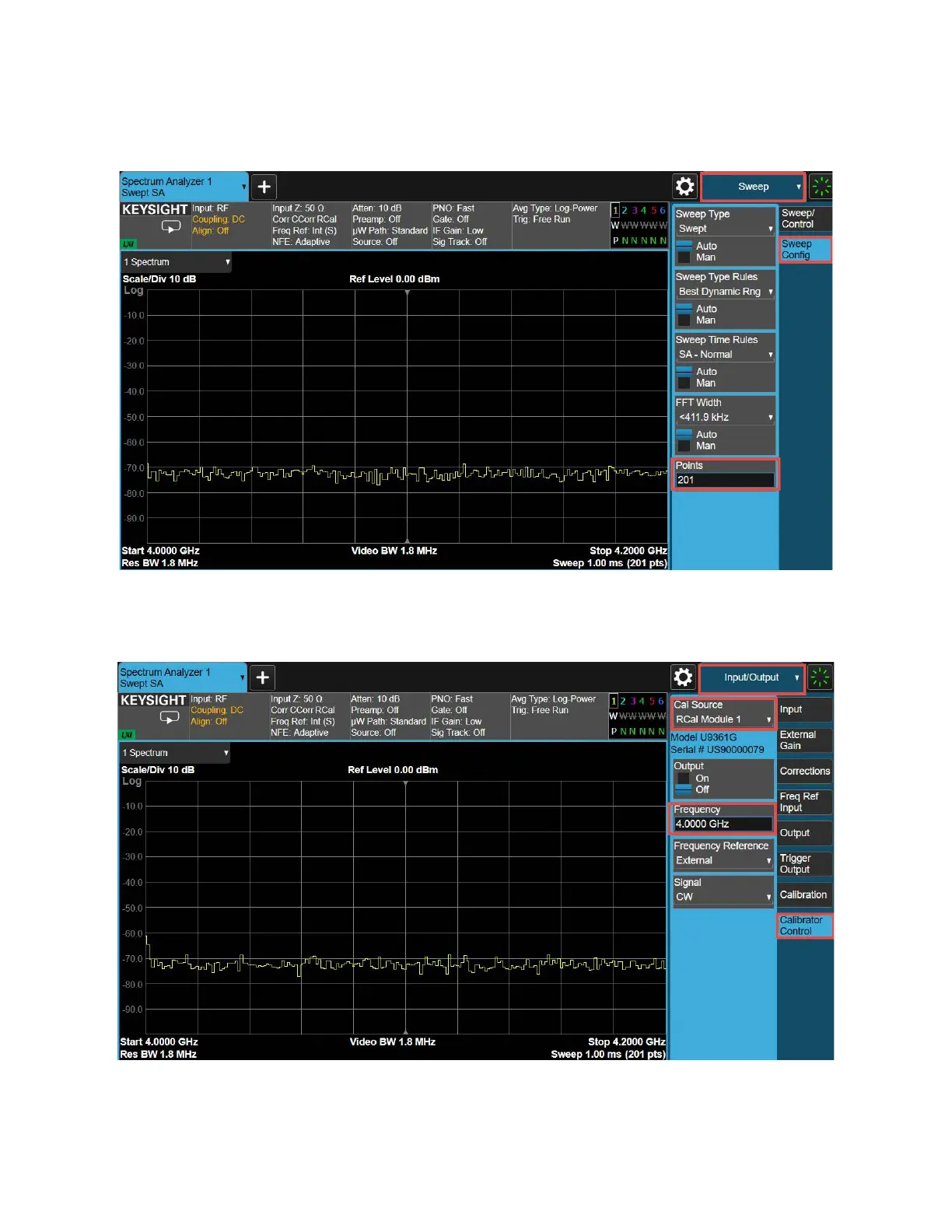
Task: Open the Input/Output menu panel dropdown
Action: pyautogui.click(x=751, y=677)
